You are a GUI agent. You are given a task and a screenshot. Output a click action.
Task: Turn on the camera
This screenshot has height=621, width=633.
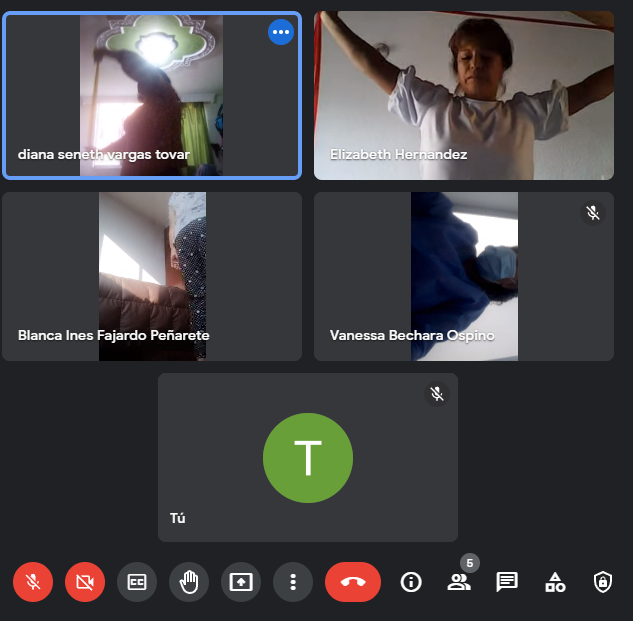(85, 582)
